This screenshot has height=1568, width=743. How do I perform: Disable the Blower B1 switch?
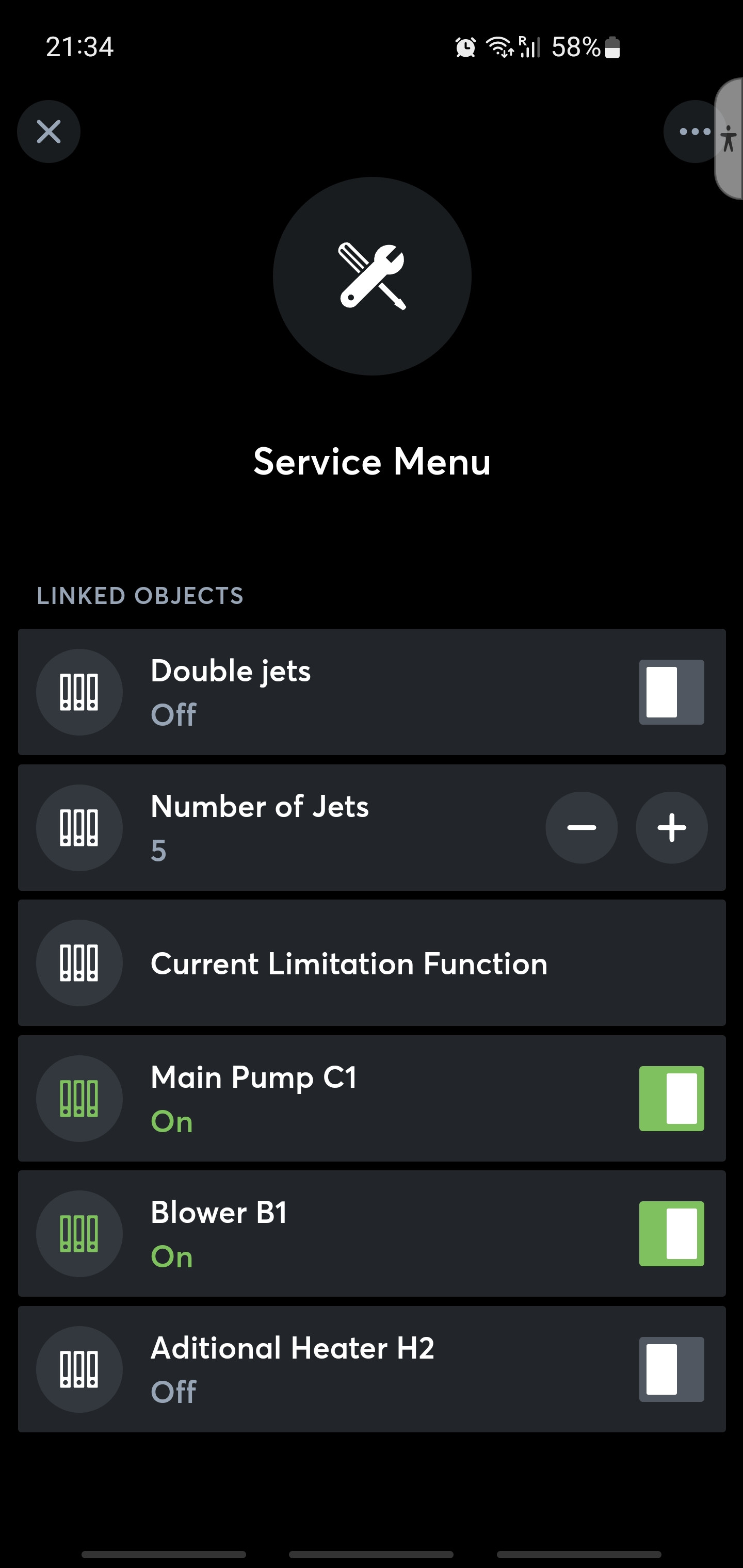pos(671,1234)
